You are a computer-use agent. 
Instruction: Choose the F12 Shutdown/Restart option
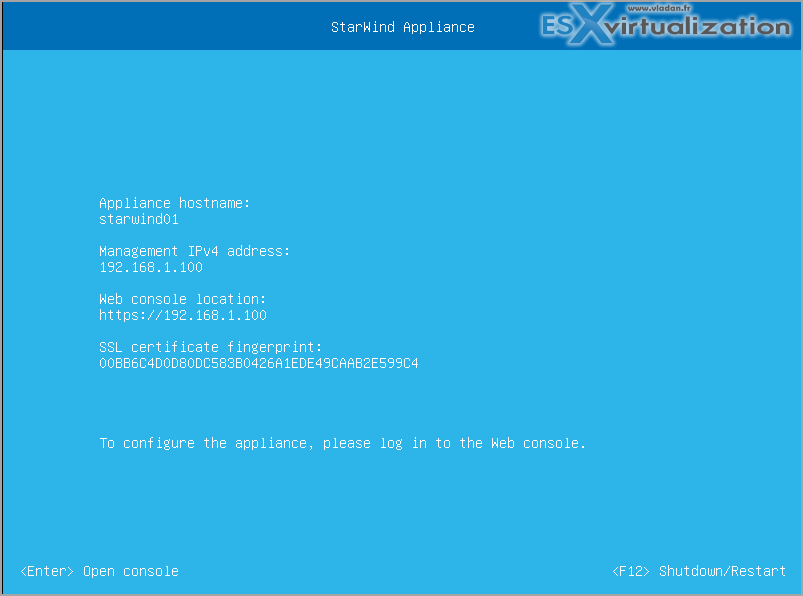point(699,571)
